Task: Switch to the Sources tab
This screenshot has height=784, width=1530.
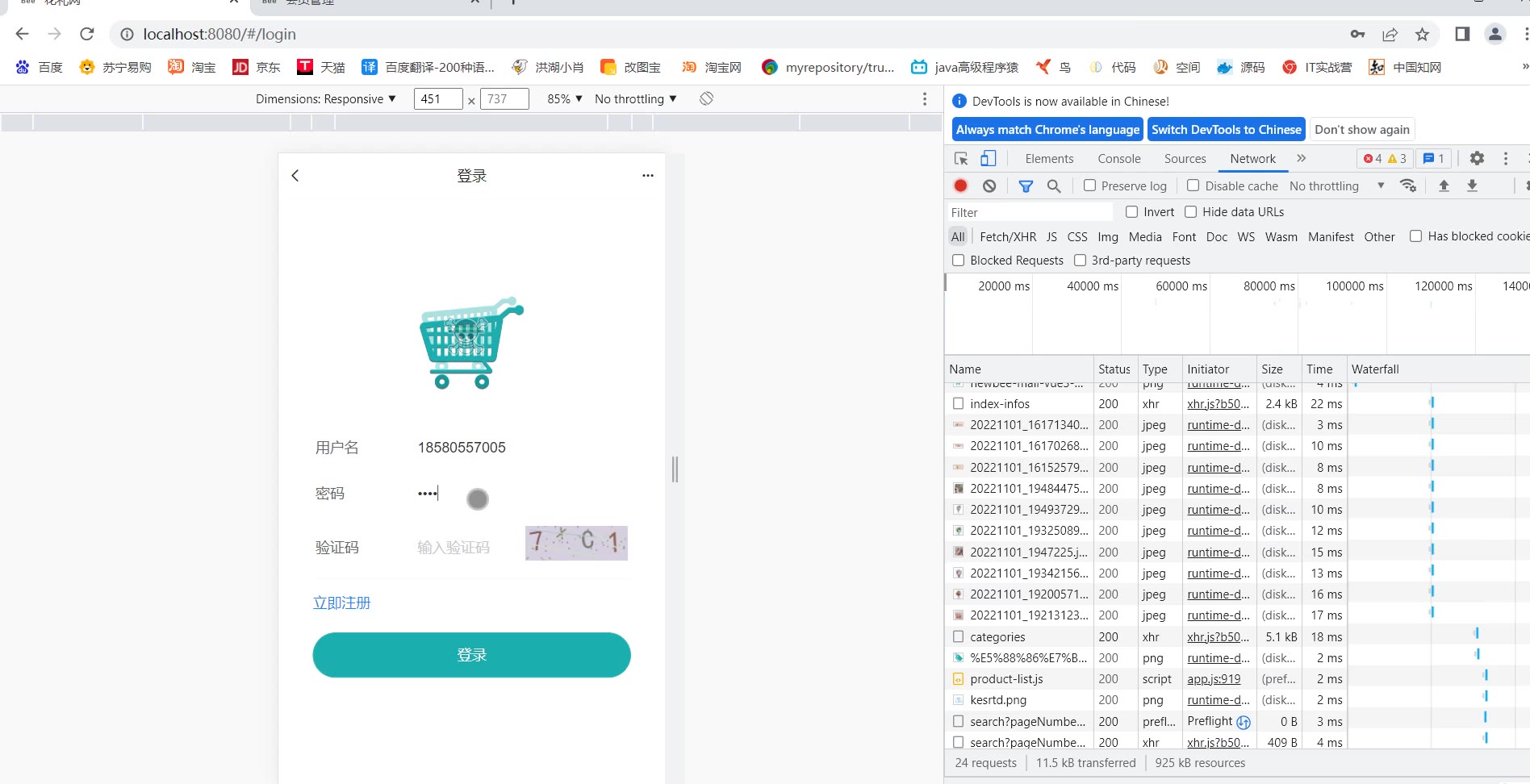Action: (x=1185, y=159)
